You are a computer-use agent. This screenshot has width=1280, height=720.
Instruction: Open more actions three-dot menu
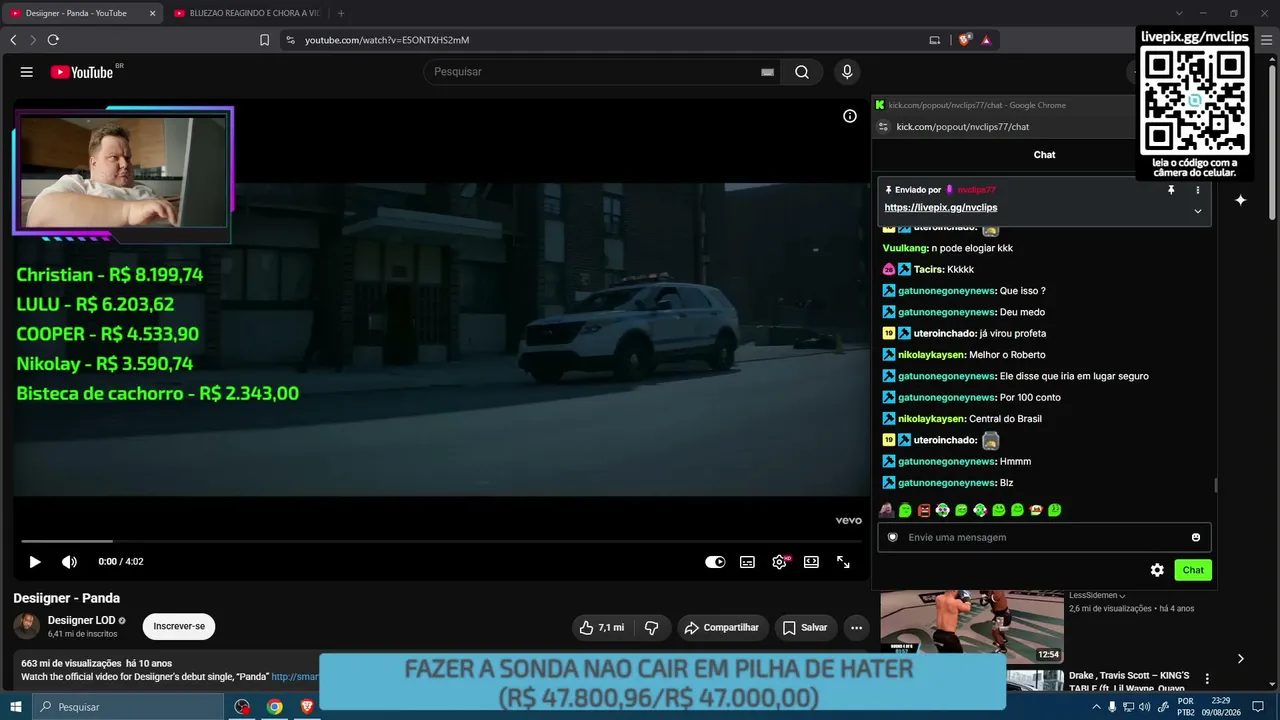(856, 628)
